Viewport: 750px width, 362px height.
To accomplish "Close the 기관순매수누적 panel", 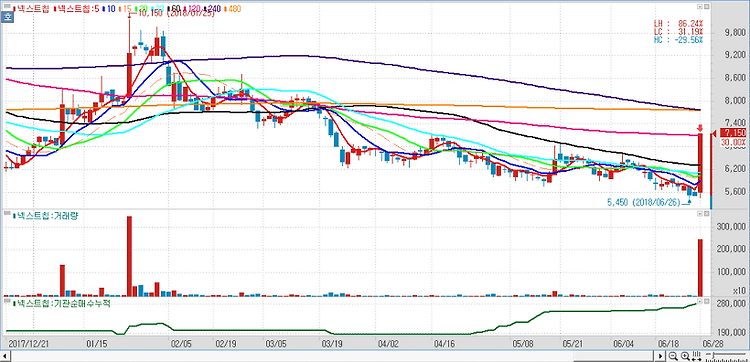I will click(706, 301).
